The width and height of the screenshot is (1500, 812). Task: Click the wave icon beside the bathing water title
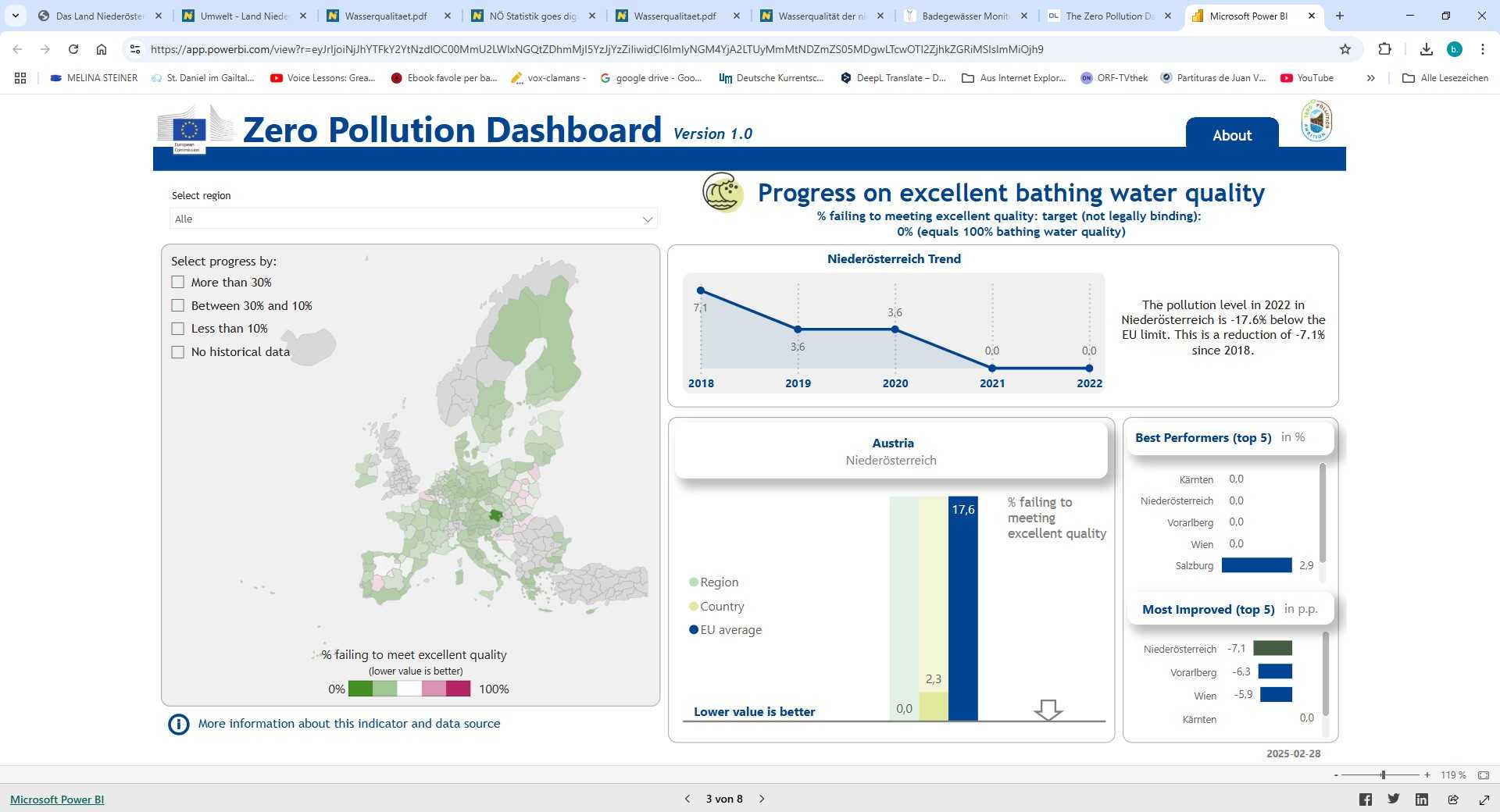[x=722, y=191]
